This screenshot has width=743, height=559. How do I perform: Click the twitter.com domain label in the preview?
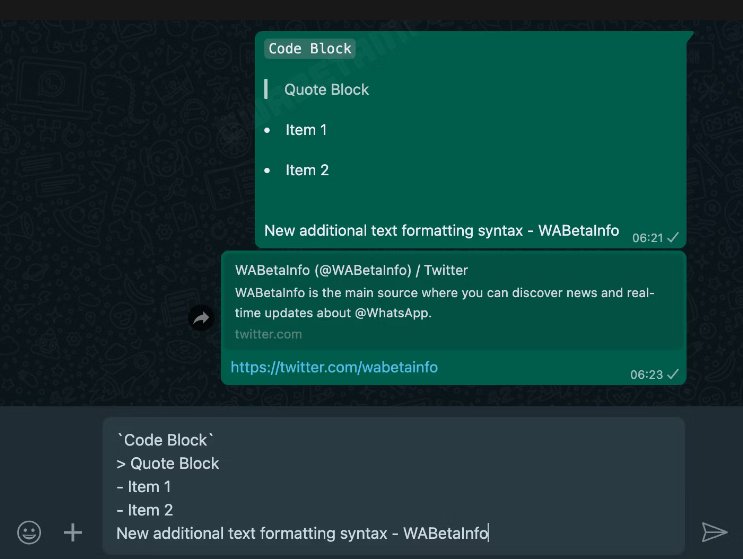coord(268,334)
